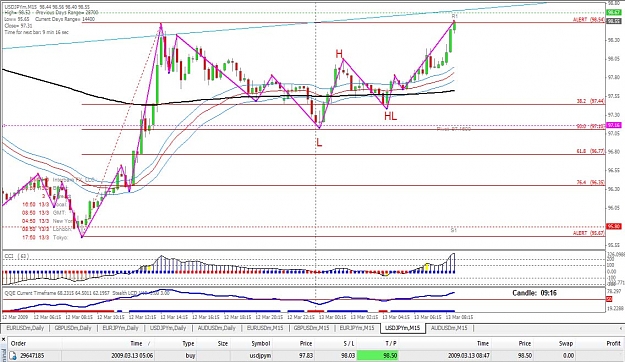Click the swap value 0.00

pyautogui.click(x=568, y=356)
